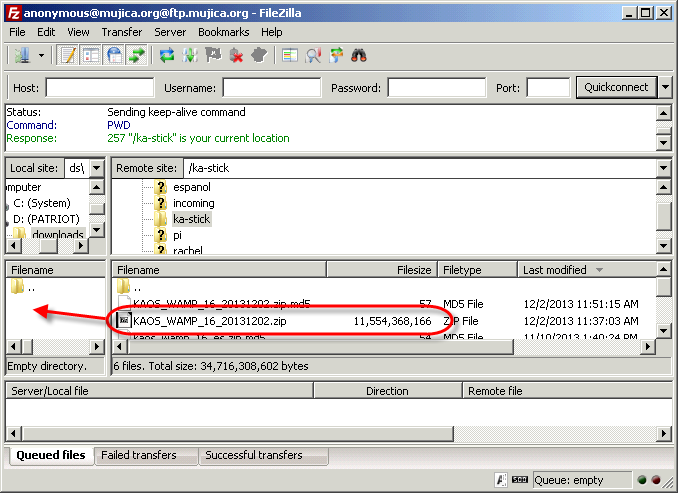The height and width of the screenshot is (493, 678).
Task: Select KAOS_WAMP_16_20131202.zip.md5 file
Action: click(x=222, y=304)
